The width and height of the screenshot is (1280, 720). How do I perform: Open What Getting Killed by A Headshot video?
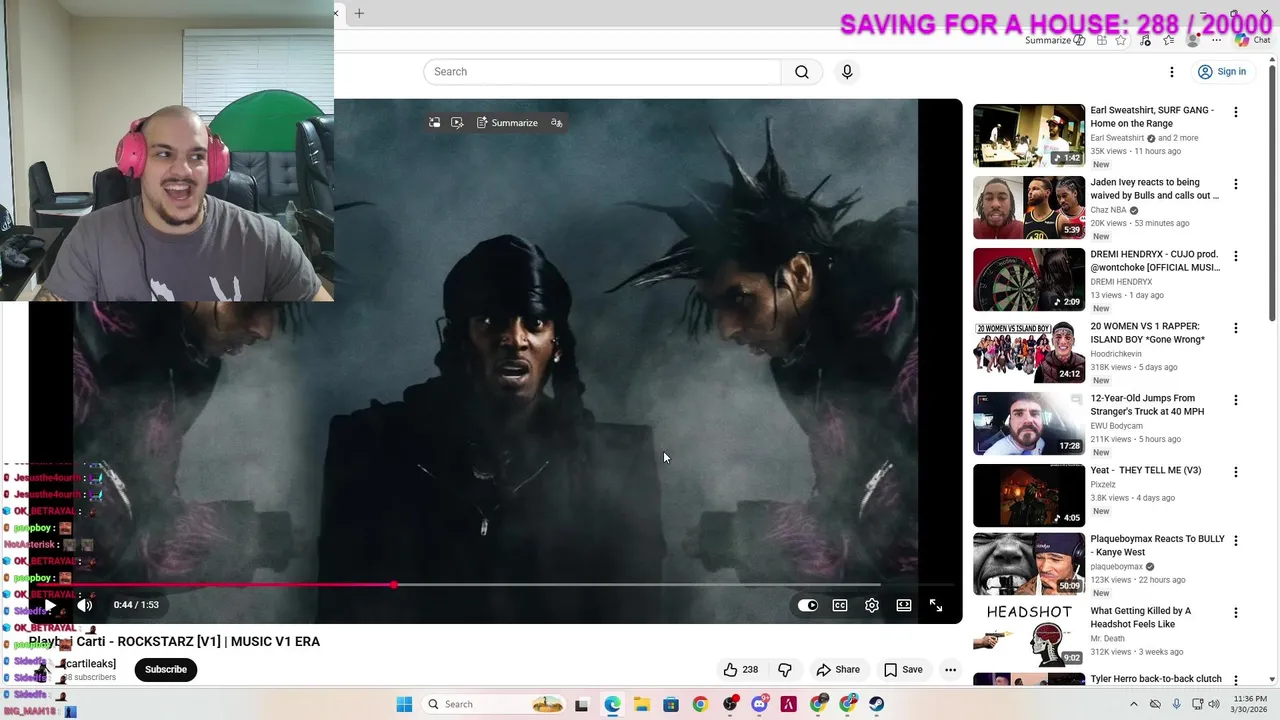tap(1140, 617)
